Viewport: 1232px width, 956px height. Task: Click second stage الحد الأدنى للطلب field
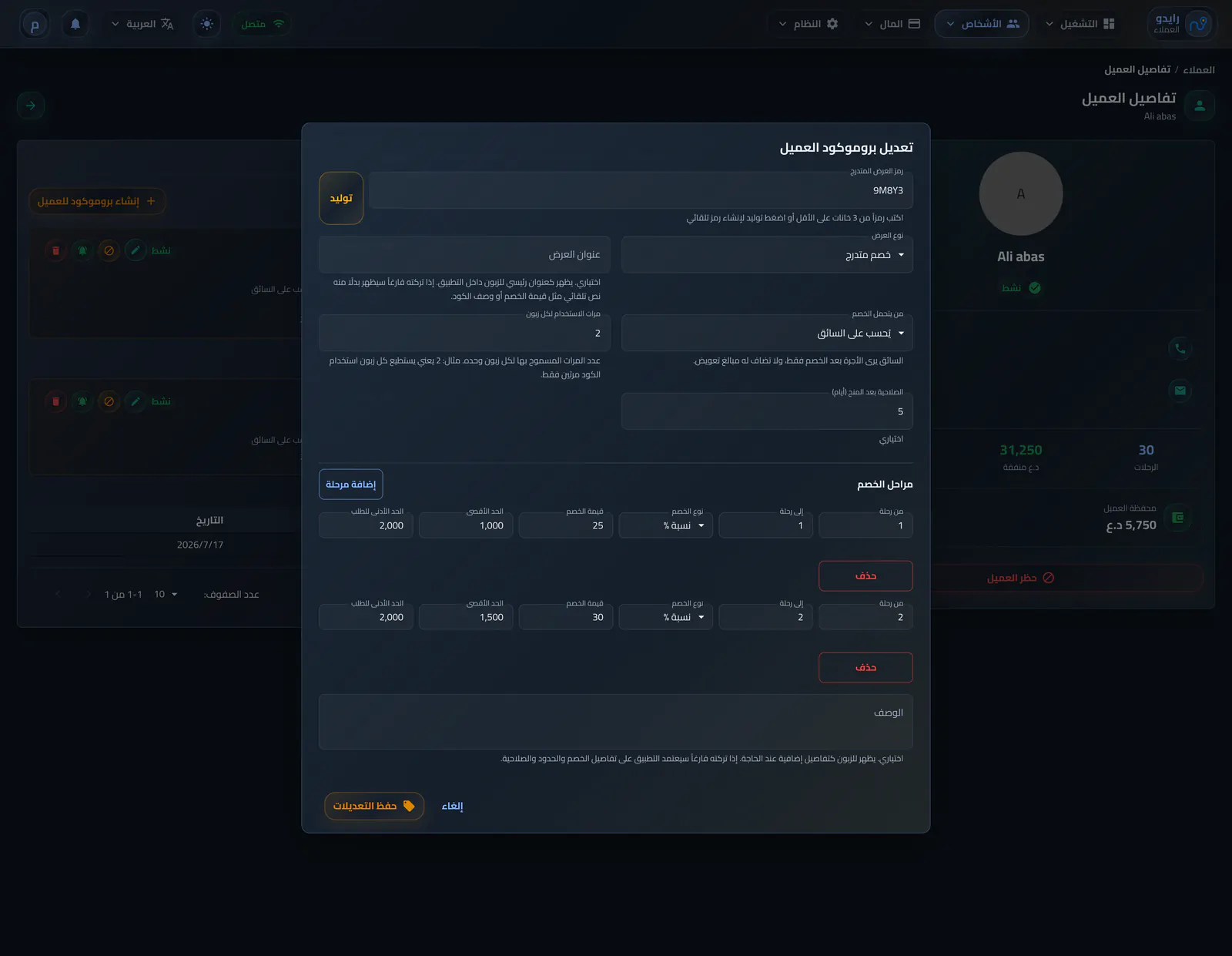tap(366, 617)
